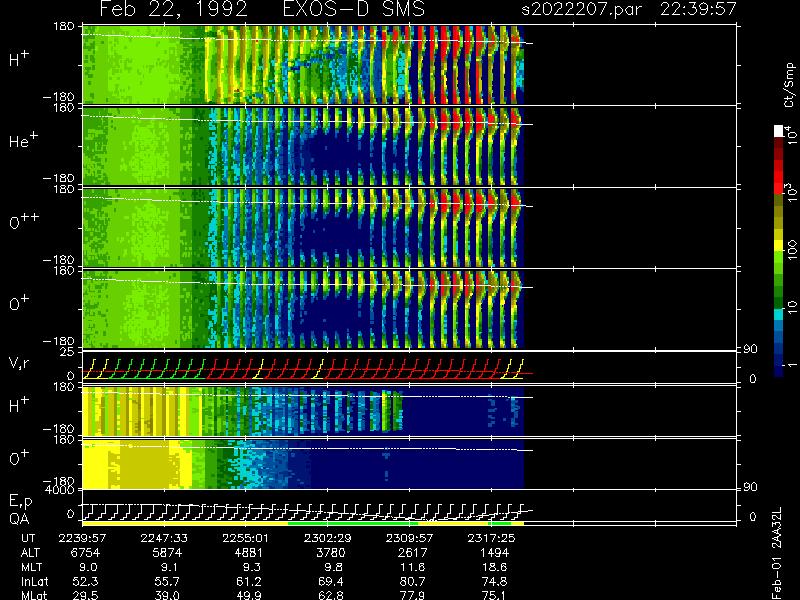Screen dimensions: 800x600
Task: Click altitude value "2617"
Action: pos(412,553)
